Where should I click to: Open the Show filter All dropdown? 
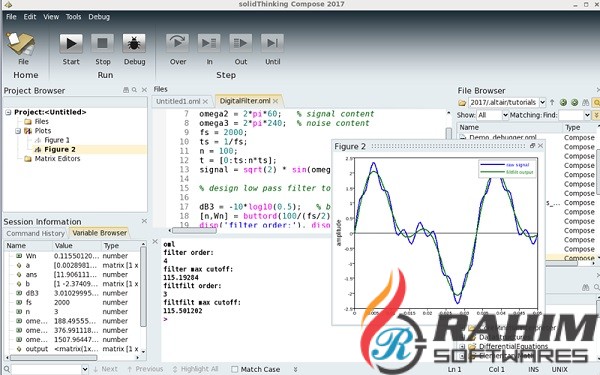(505, 115)
